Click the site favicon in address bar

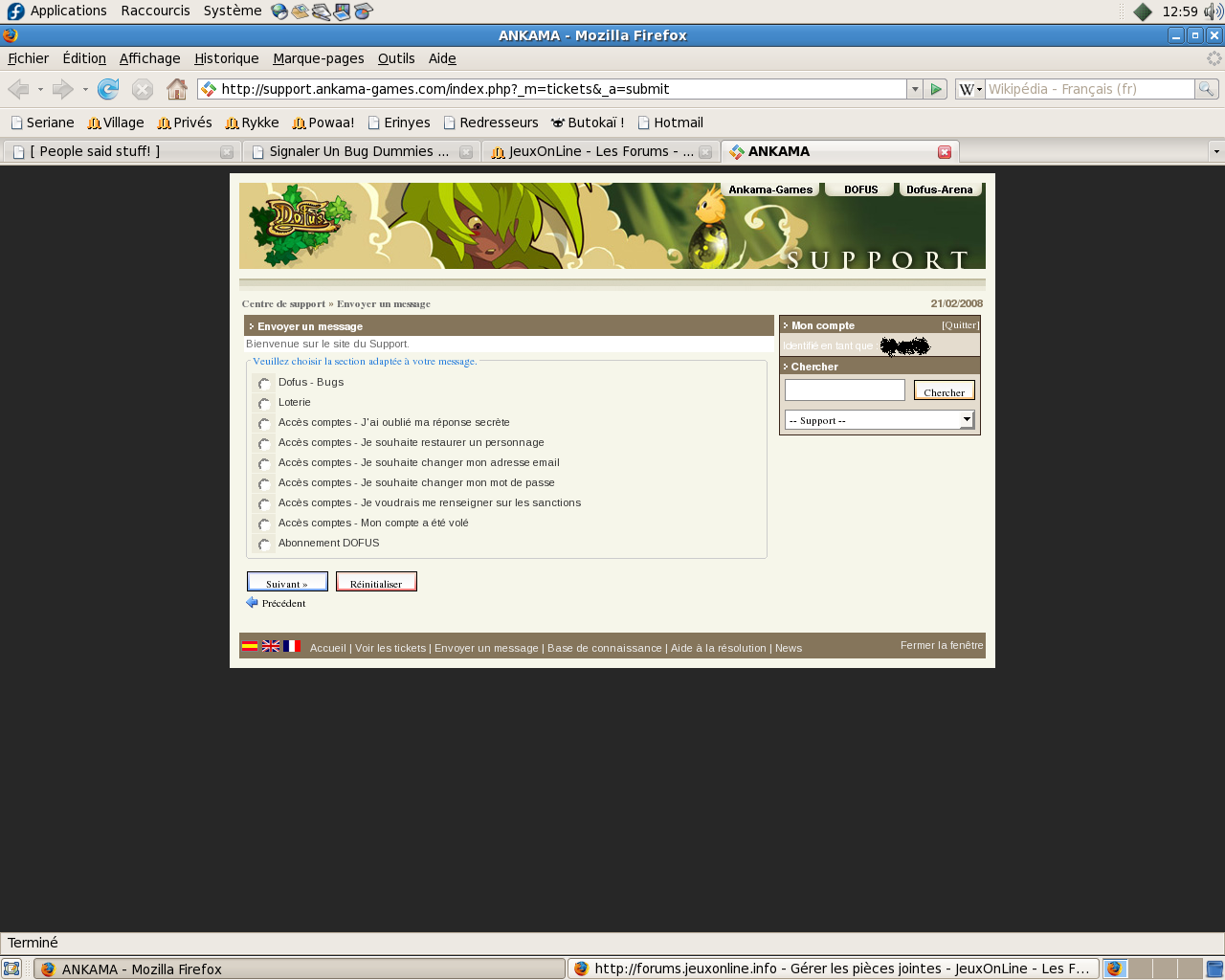pyautogui.click(x=209, y=89)
